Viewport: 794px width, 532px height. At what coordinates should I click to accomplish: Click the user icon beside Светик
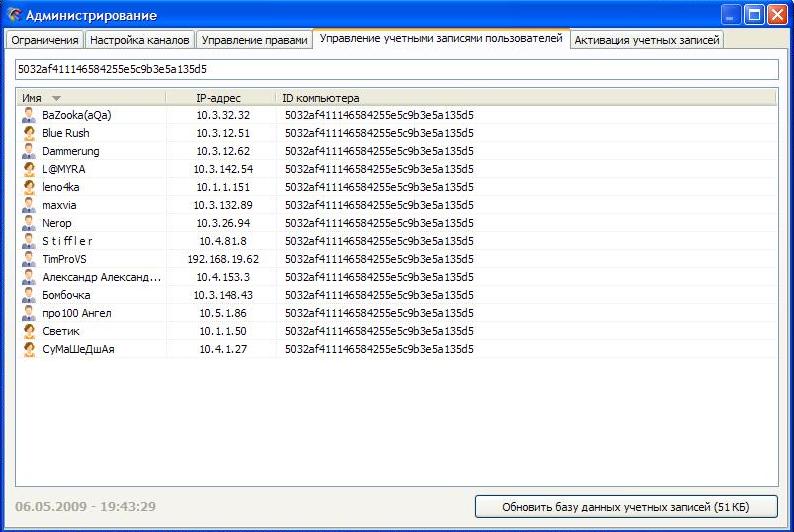pos(28,331)
